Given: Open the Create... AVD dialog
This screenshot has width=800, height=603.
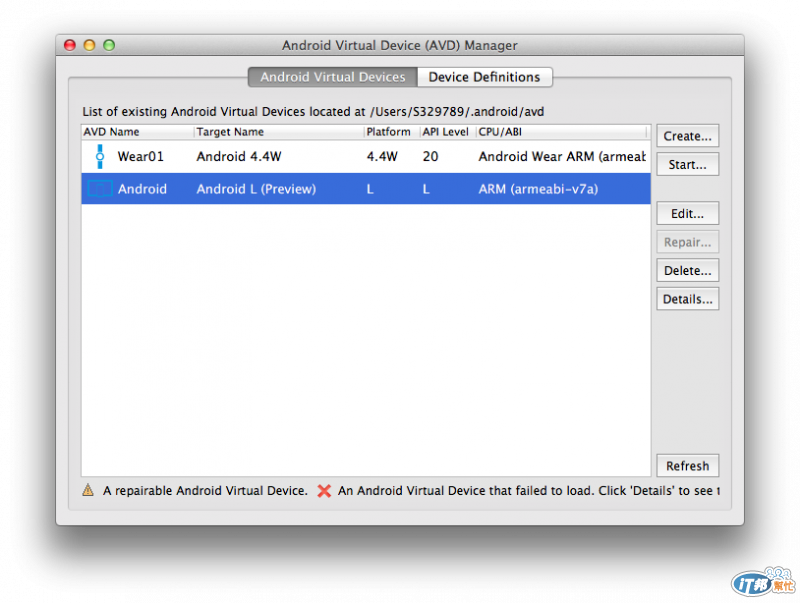Looking at the screenshot, I should (x=687, y=136).
